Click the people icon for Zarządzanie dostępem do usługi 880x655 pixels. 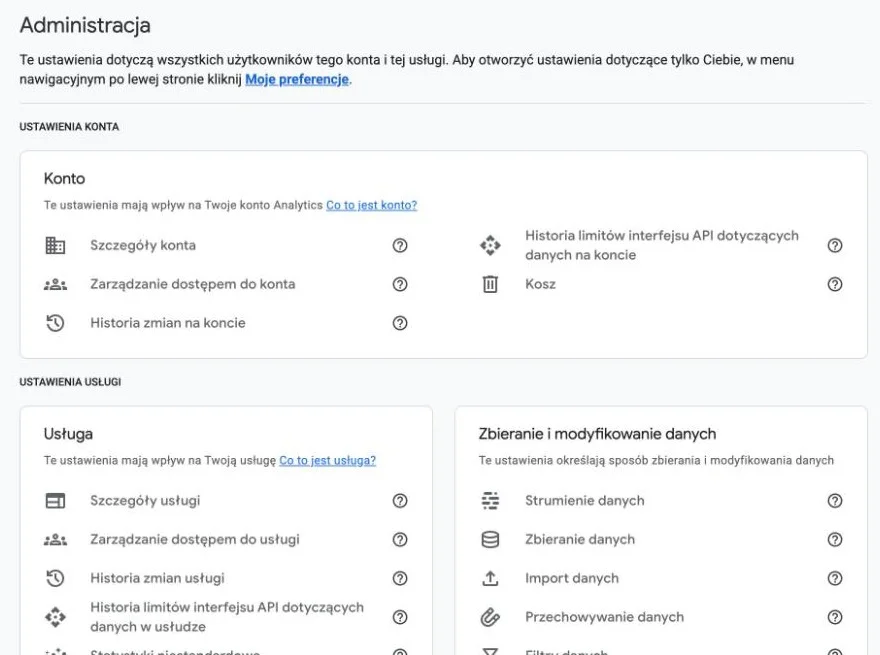(x=55, y=539)
